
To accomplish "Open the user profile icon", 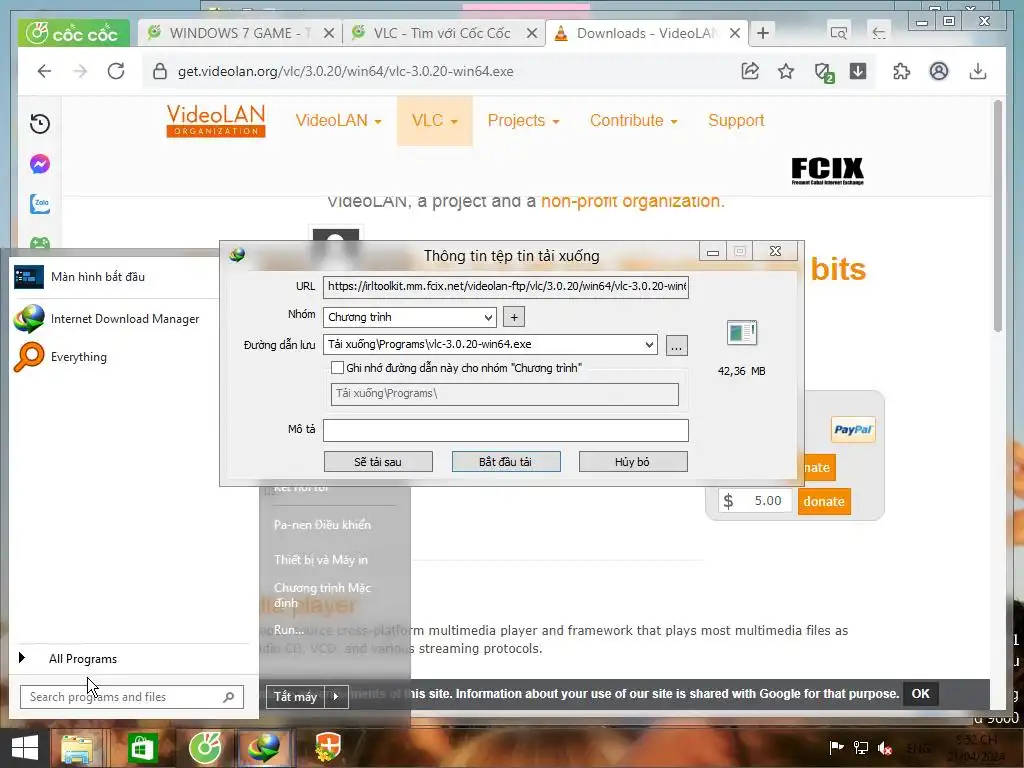I will (x=939, y=71).
